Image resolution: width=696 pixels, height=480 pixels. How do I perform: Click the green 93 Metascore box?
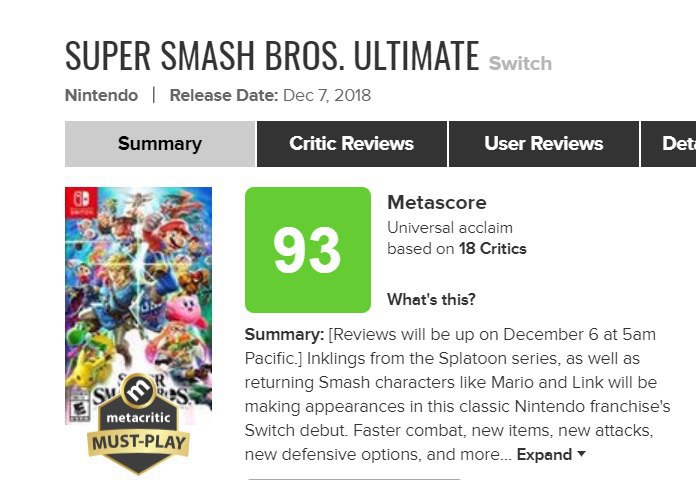tap(307, 250)
